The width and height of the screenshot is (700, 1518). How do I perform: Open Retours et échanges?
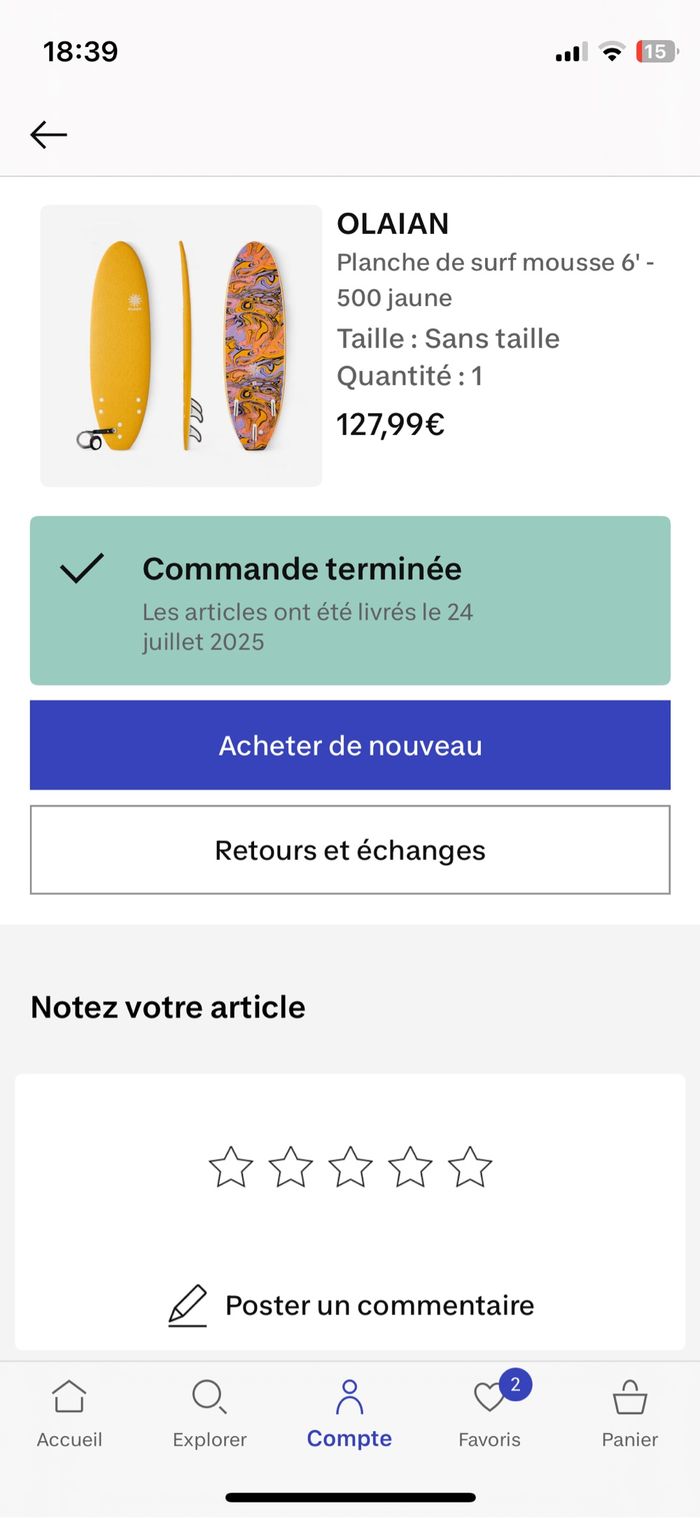pos(350,850)
